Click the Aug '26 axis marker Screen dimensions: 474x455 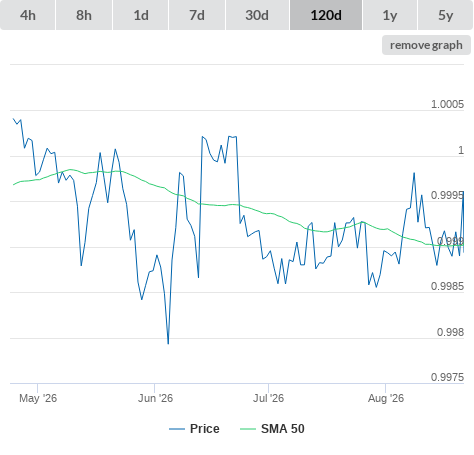point(386,398)
